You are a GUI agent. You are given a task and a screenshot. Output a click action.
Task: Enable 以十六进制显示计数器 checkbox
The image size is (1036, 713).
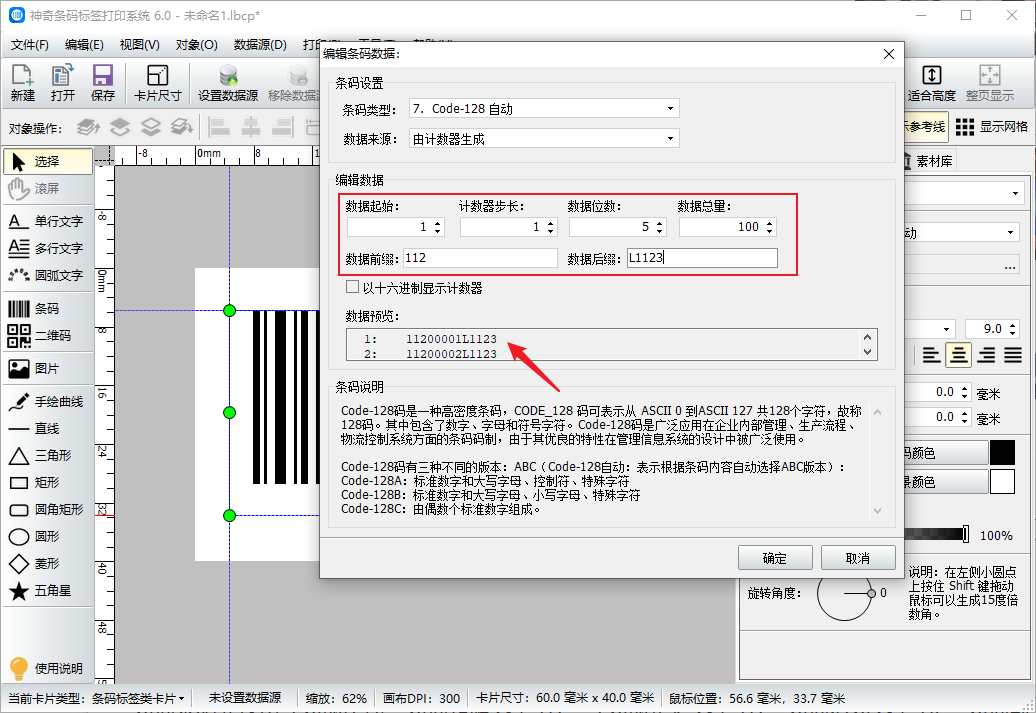pyautogui.click(x=353, y=287)
